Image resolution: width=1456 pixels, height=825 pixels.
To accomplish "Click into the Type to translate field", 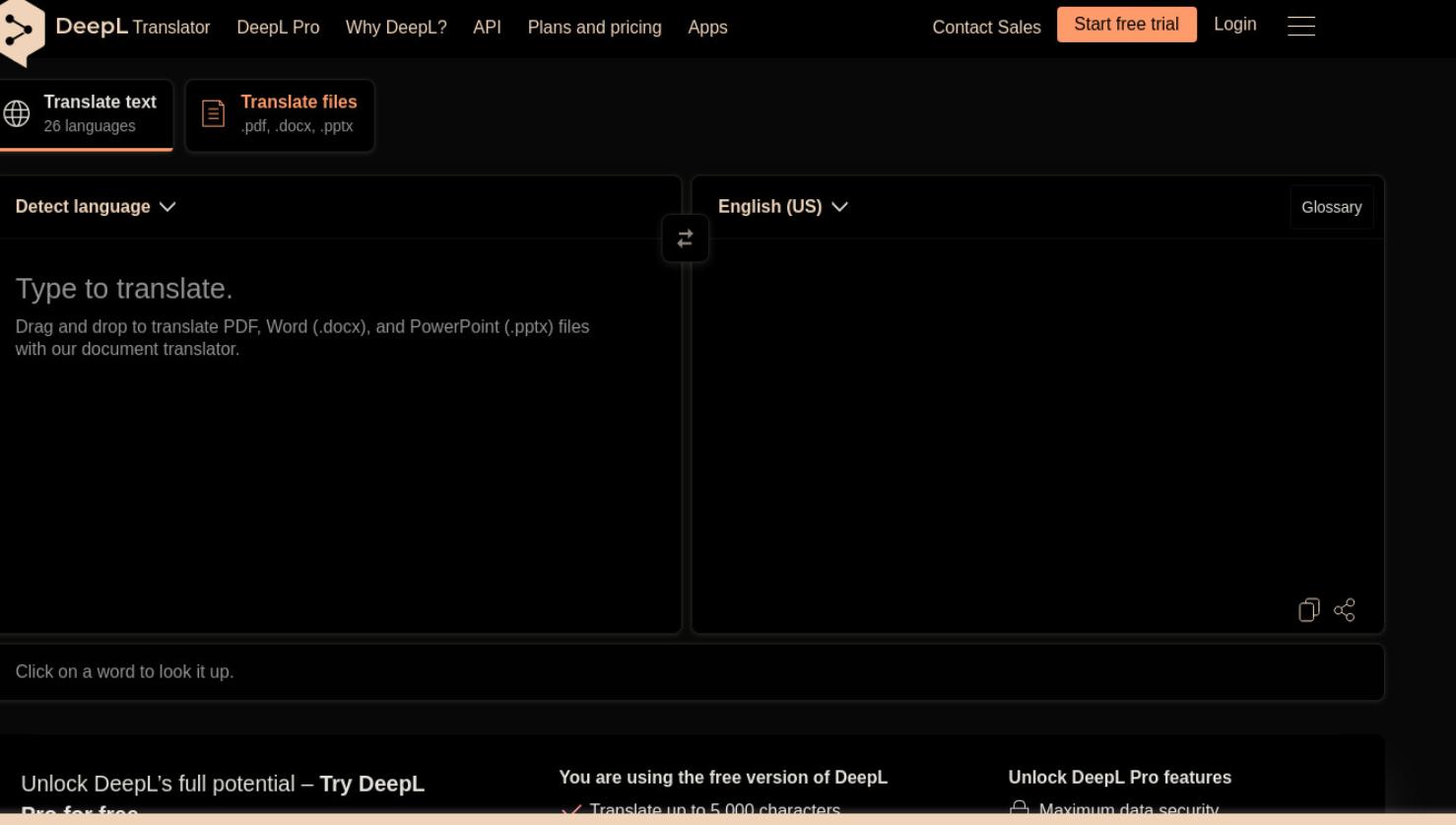I will click(340, 434).
